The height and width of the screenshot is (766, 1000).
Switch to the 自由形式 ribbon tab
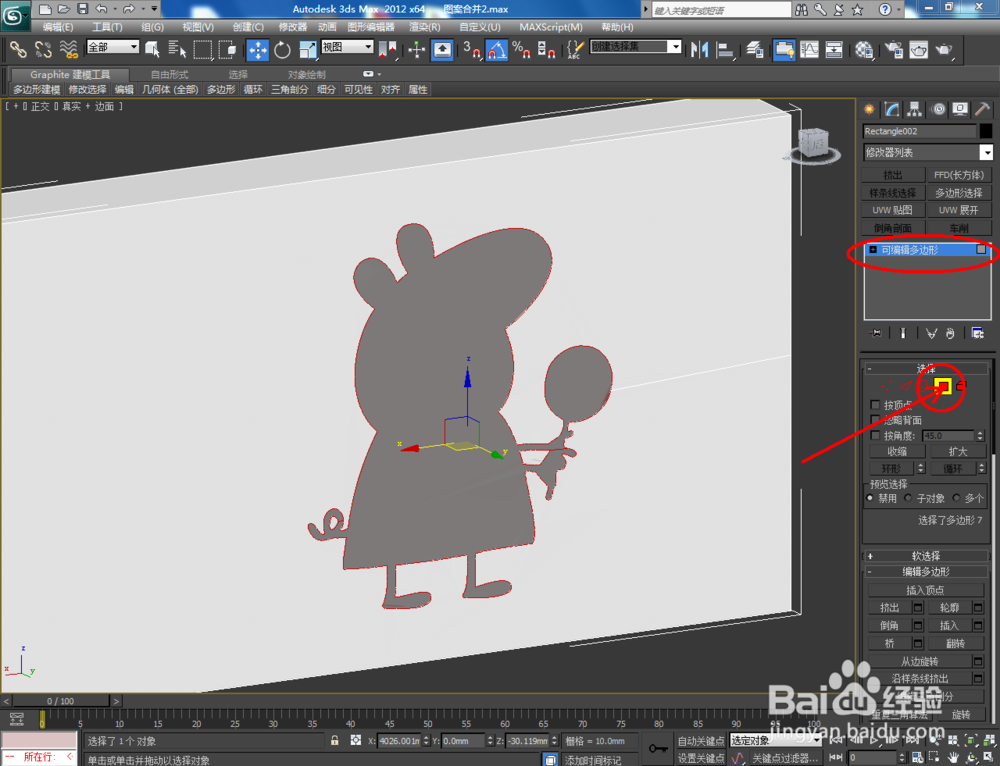(170, 75)
